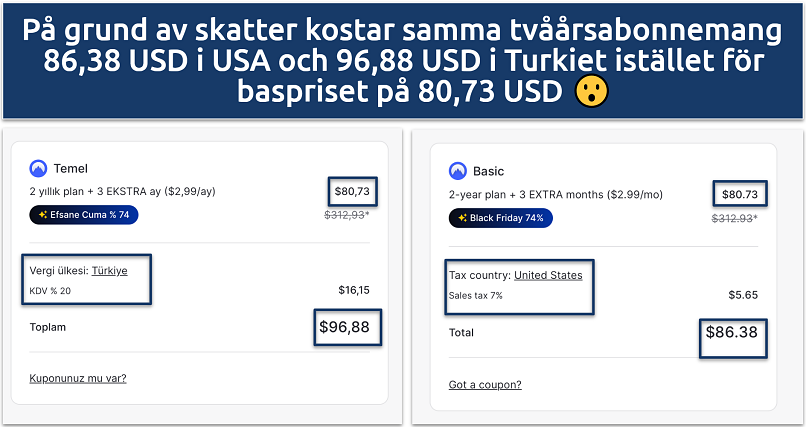Click the NordVPN logo beside Temel

point(38,169)
